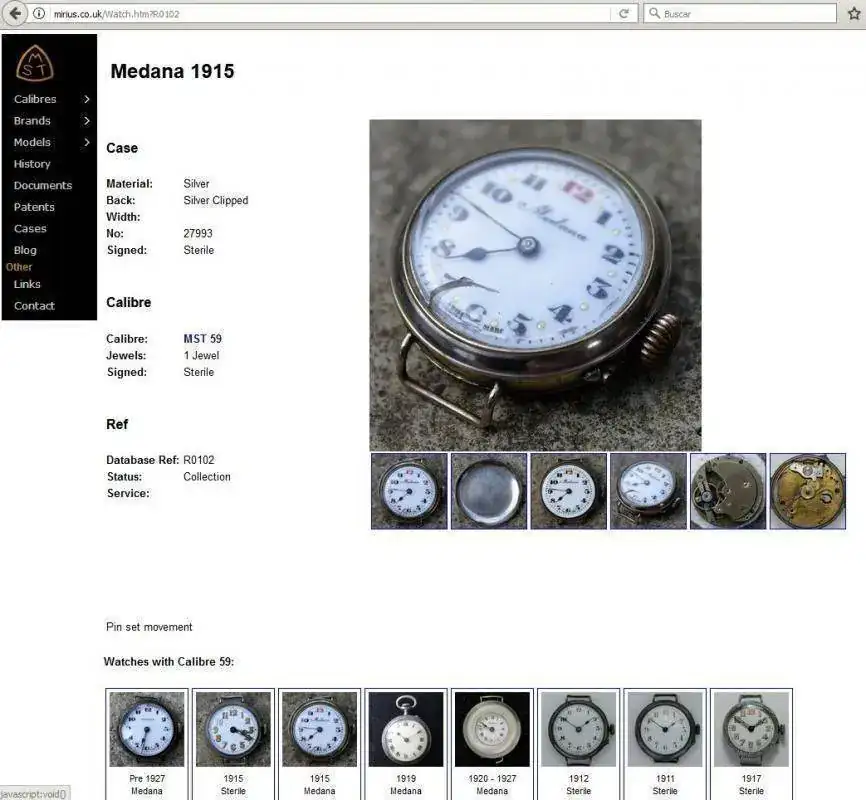Click the Pin set movement note

(x=149, y=627)
